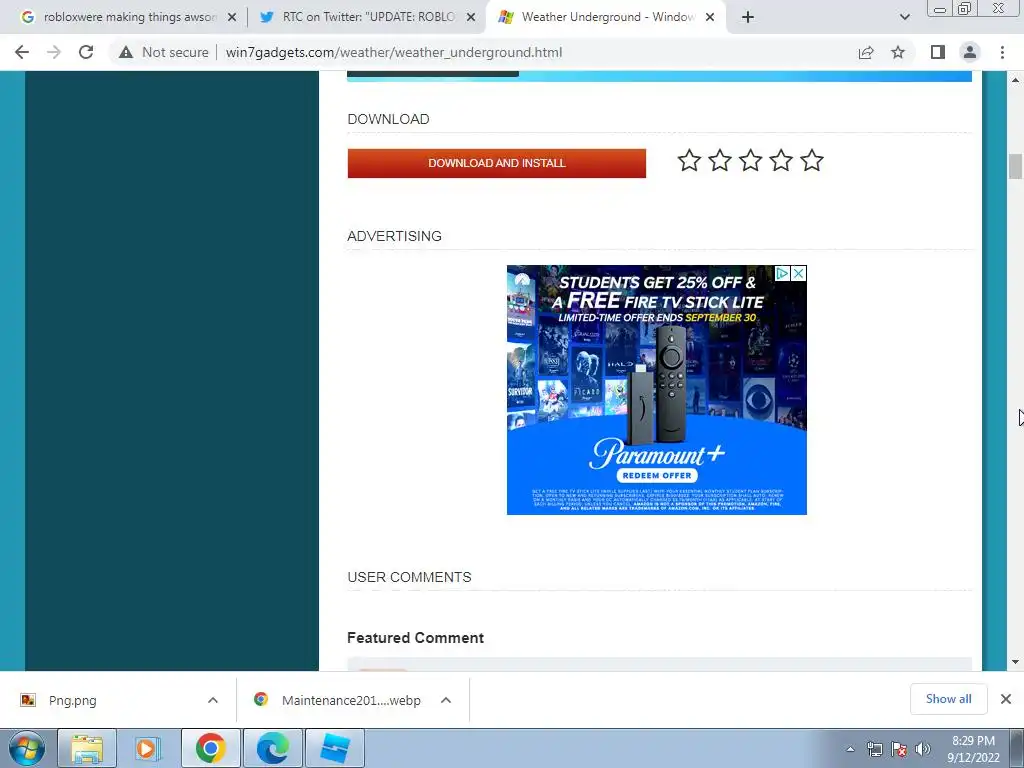Image resolution: width=1024 pixels, height=768 pixels.
Task: Launch Windows Media Player from taskbar
Action: tap(148, 748)
